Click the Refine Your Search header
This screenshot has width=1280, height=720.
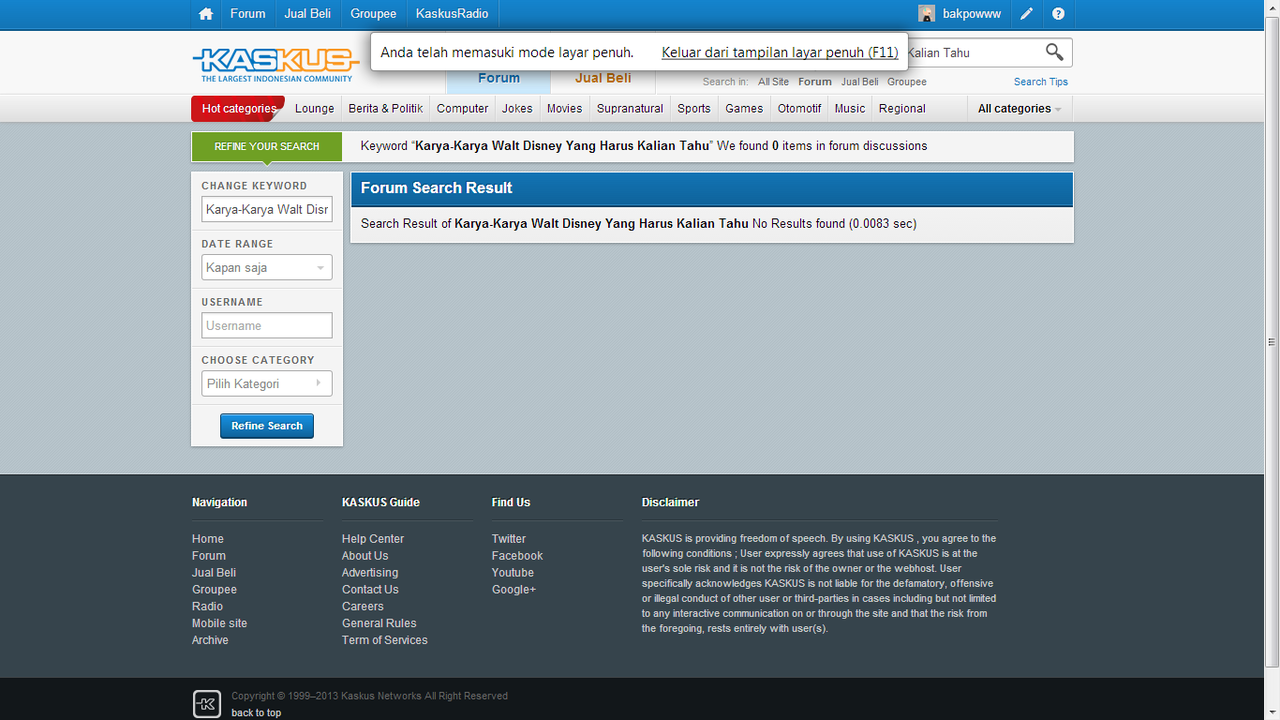[x=267, y=146]
